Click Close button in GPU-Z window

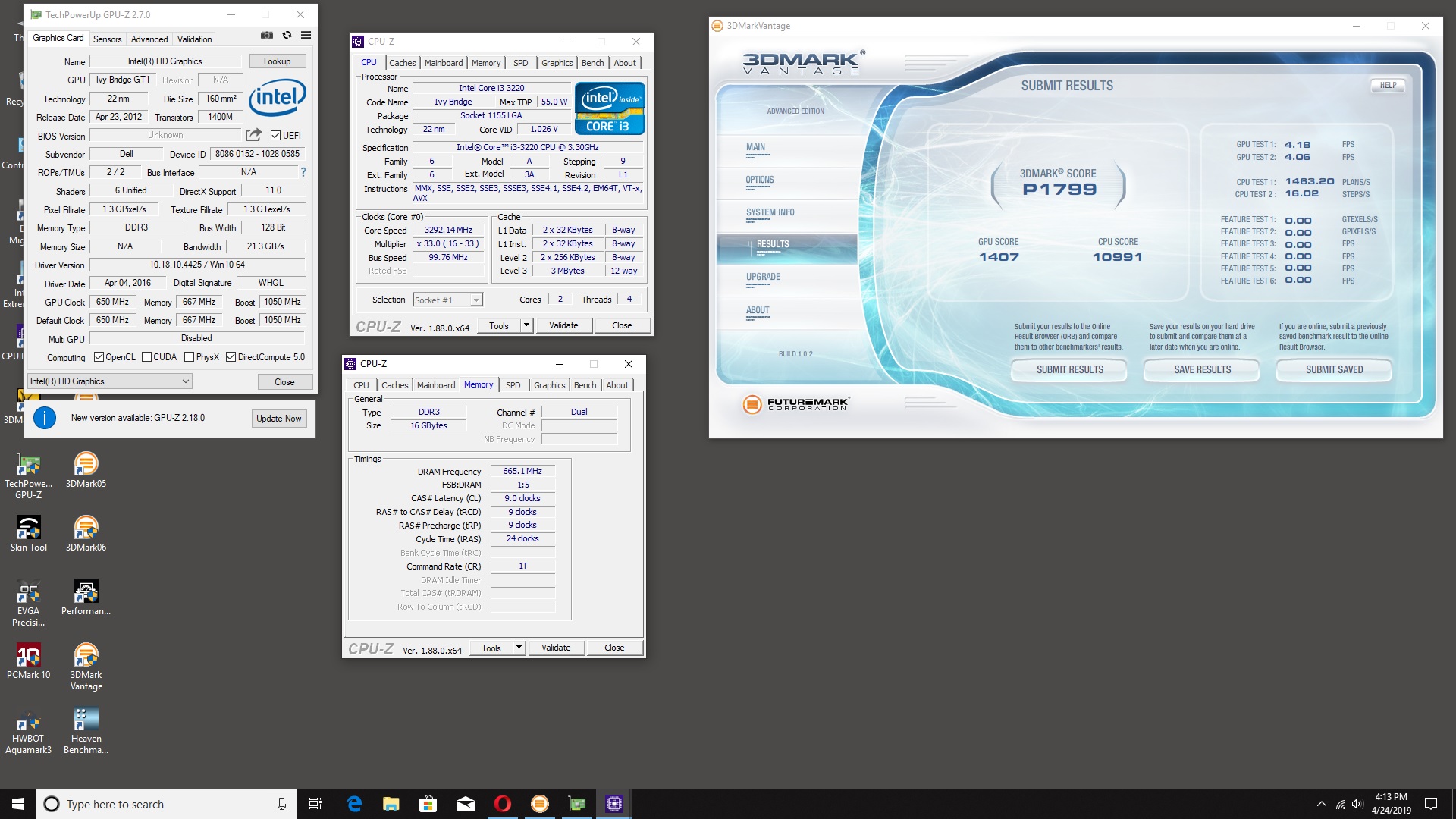(284, 382)
